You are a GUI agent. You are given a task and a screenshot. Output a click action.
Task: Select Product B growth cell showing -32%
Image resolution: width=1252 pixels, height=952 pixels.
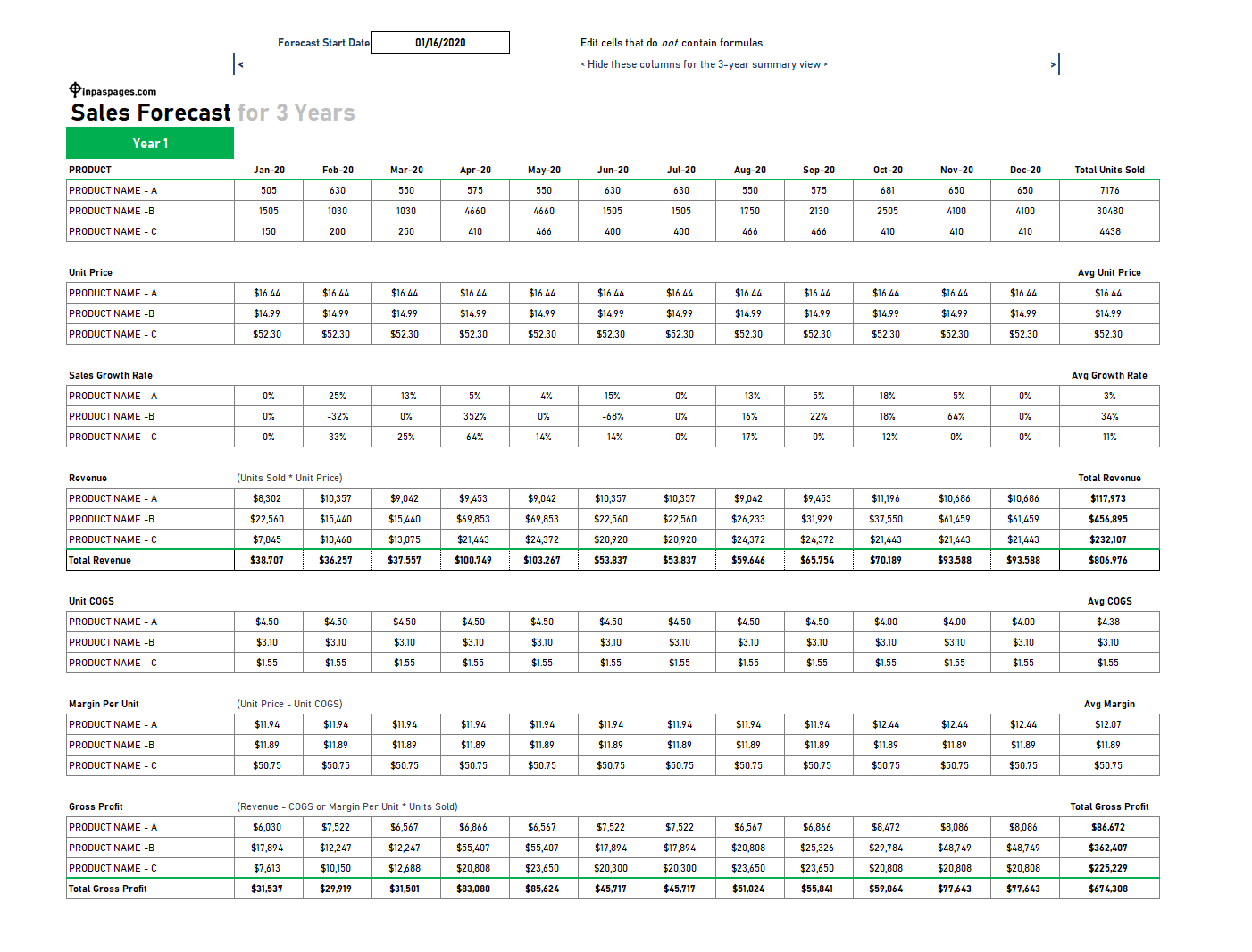[x=338, y=416]
